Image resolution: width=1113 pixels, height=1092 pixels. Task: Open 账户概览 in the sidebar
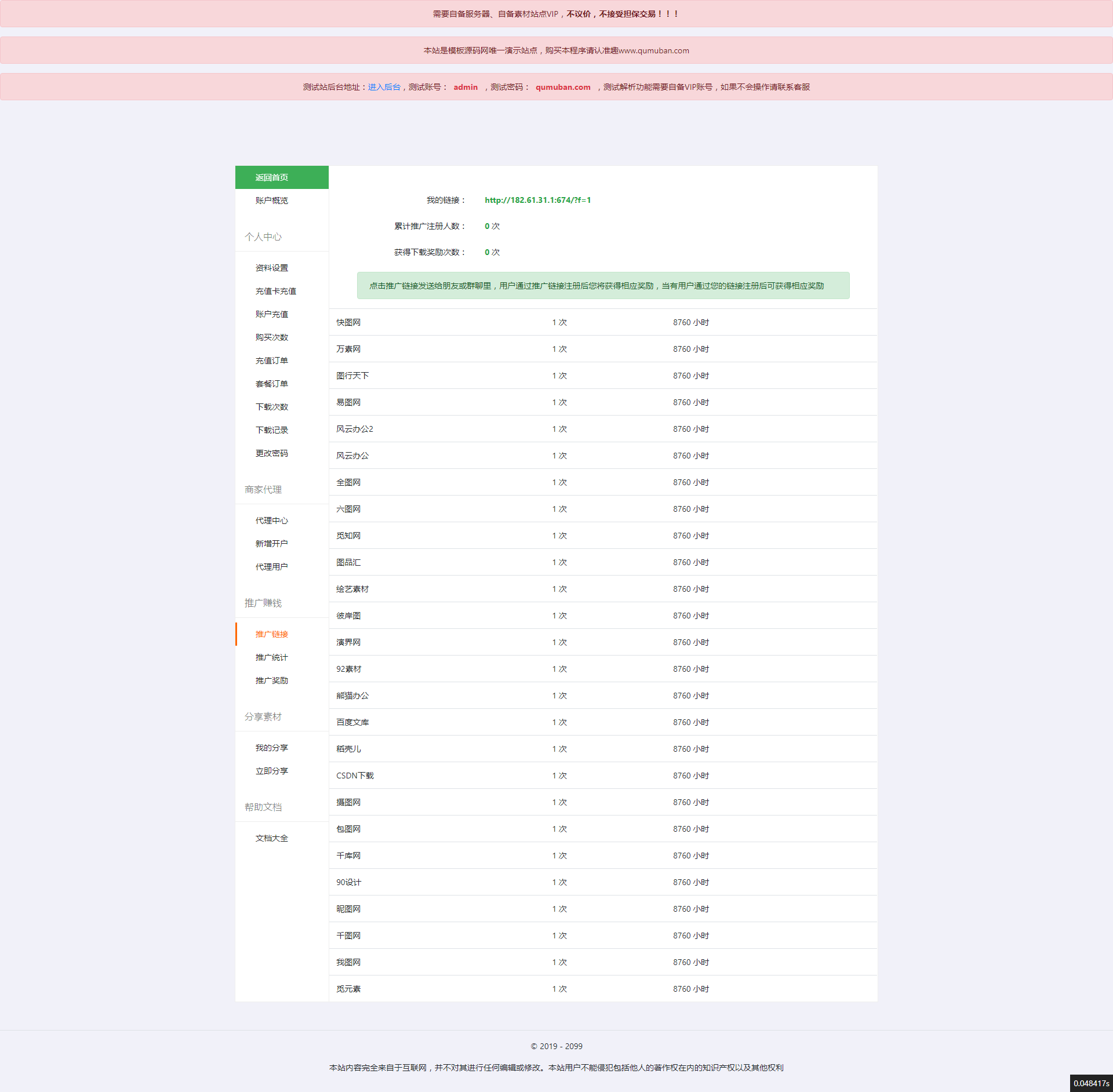tap(271, 201)
